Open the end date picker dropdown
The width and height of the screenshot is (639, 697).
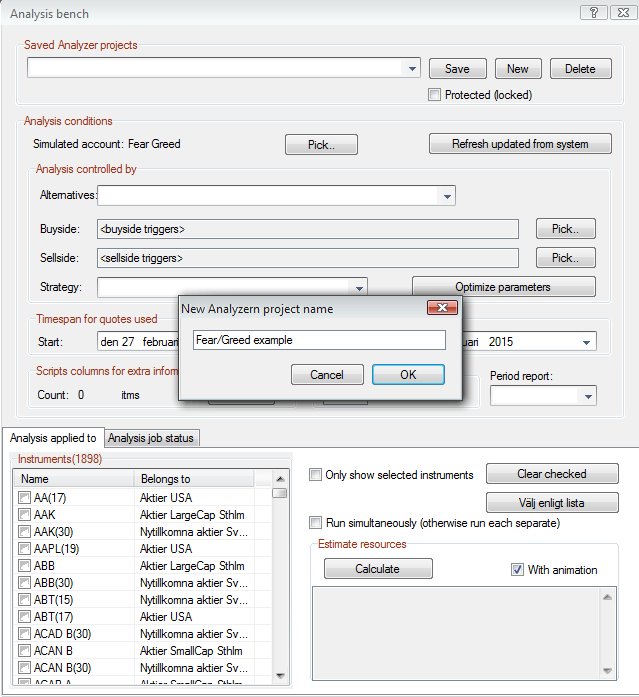click(x=587, y=342)
